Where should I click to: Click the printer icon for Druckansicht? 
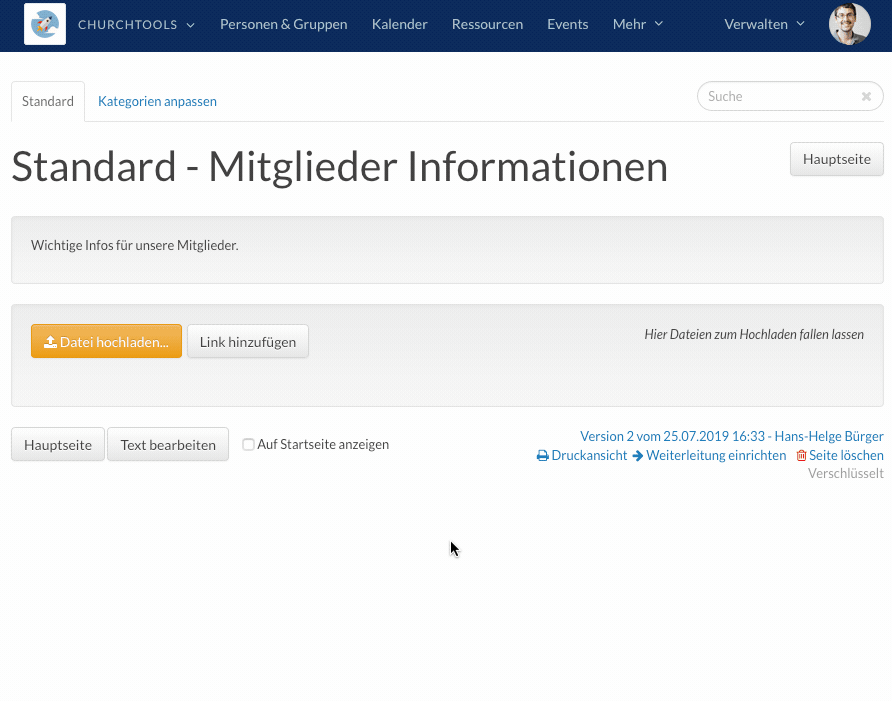click(543, 456)
